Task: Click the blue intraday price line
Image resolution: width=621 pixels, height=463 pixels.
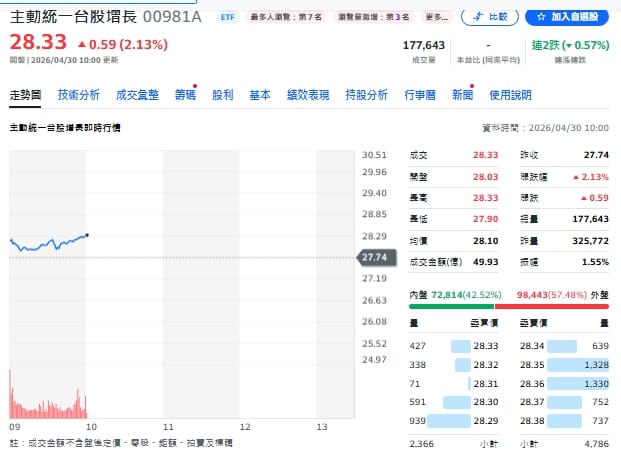Action: click(x=50, y=243)
